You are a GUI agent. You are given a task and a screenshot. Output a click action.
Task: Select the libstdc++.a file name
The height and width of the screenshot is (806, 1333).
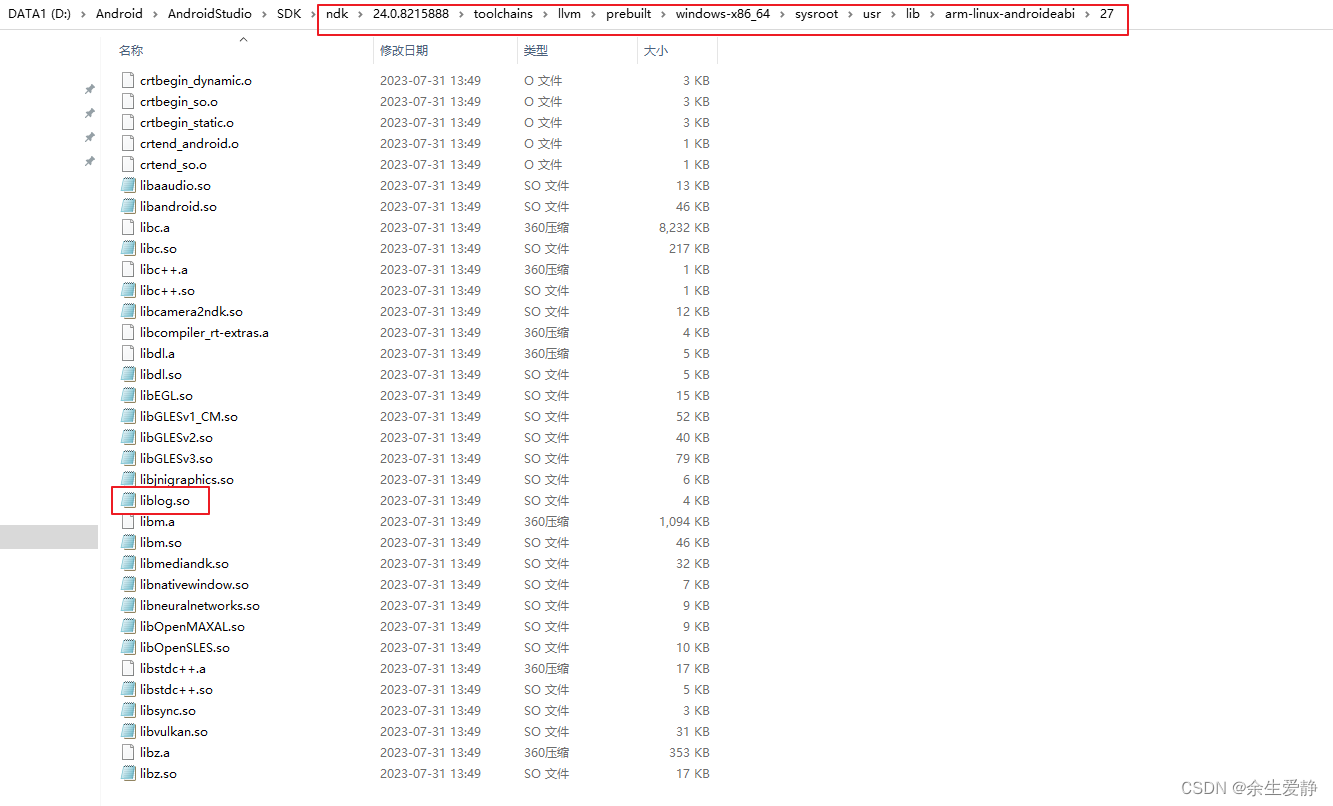pyautogui.click(x=173, y=668)
